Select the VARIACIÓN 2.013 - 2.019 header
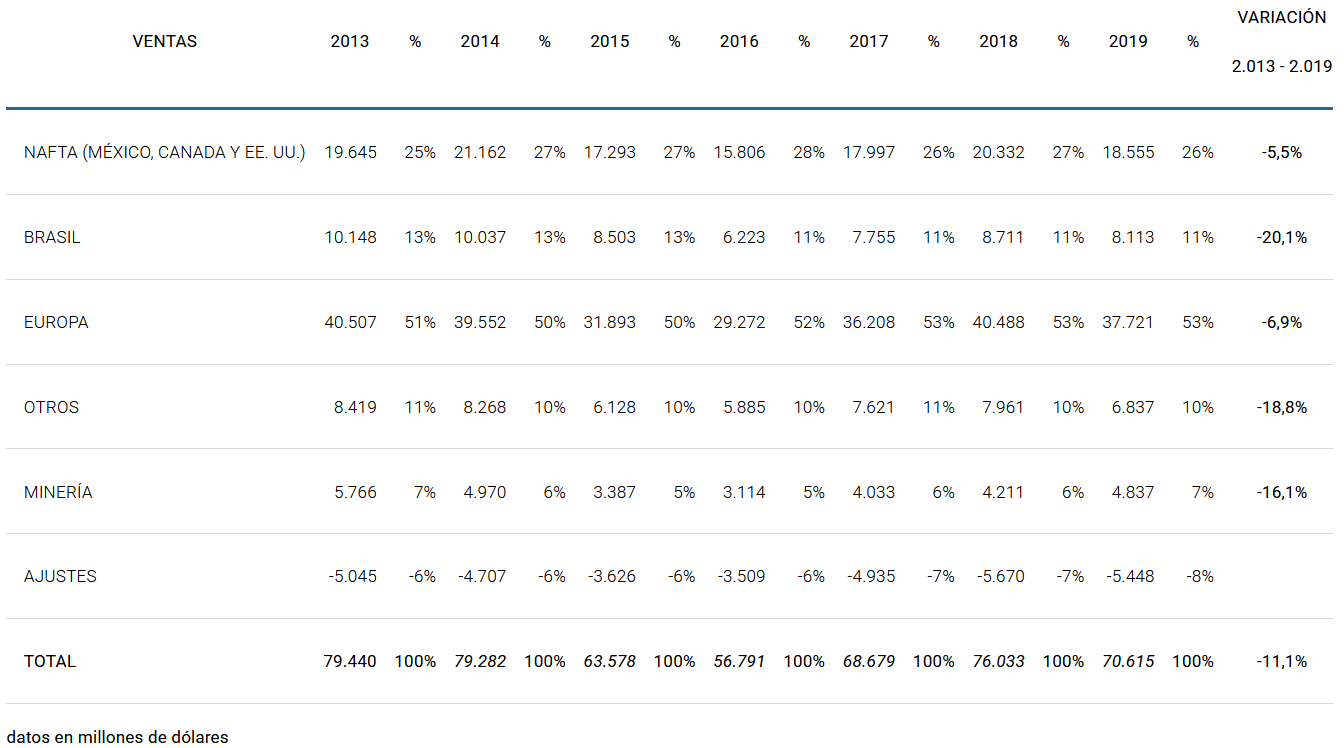Image resolution: width=1344 pixels, height=748 pixels. click(1282, 42)
